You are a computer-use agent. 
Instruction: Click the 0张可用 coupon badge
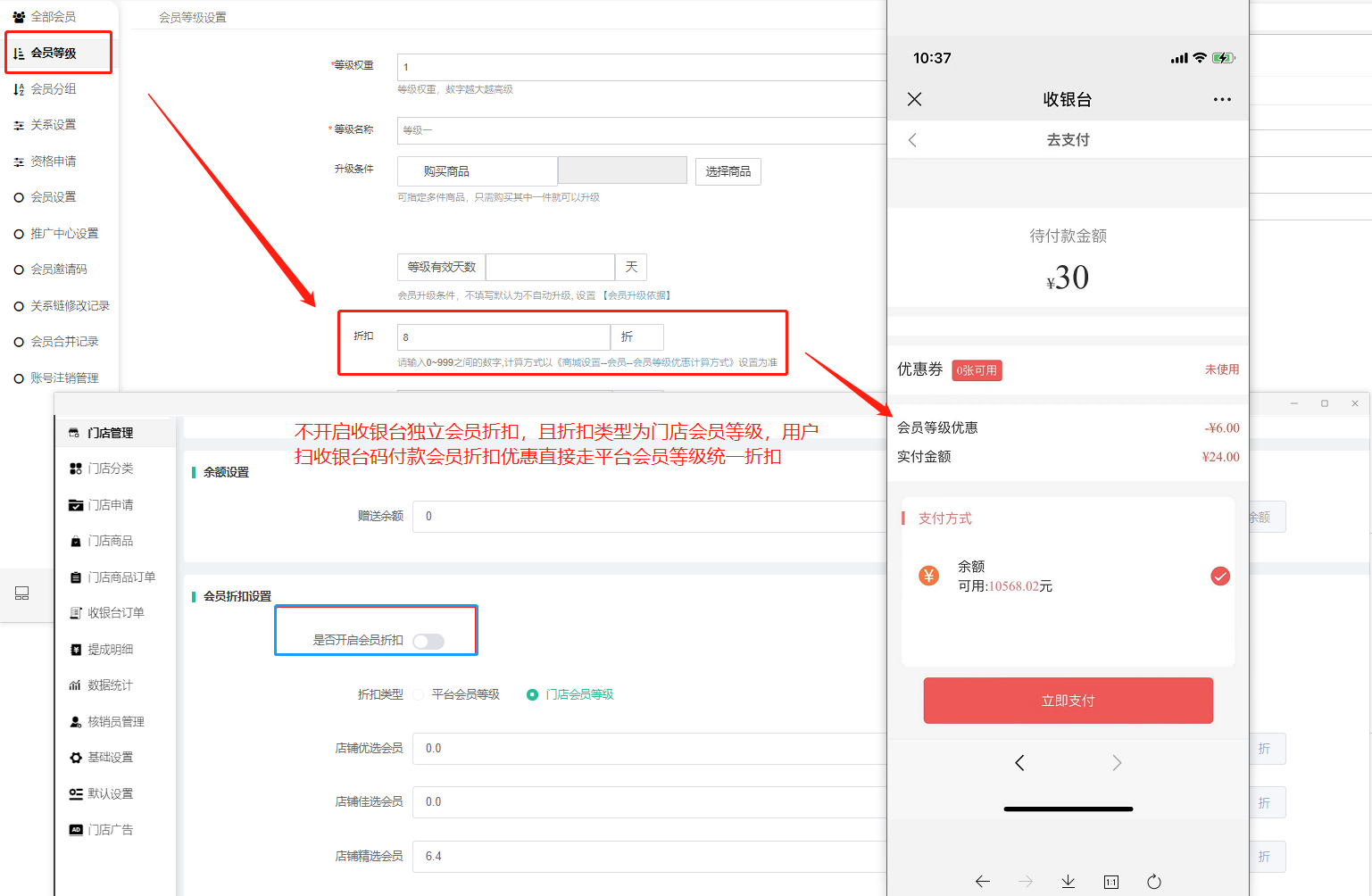(x=977, y=370)
